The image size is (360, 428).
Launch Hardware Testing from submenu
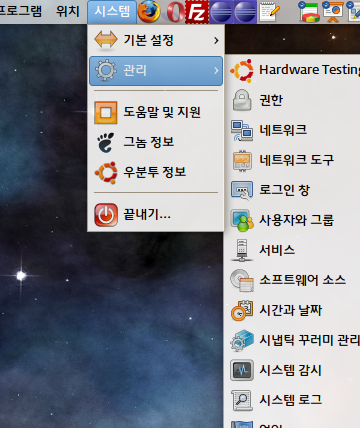(x=293, y=70)
